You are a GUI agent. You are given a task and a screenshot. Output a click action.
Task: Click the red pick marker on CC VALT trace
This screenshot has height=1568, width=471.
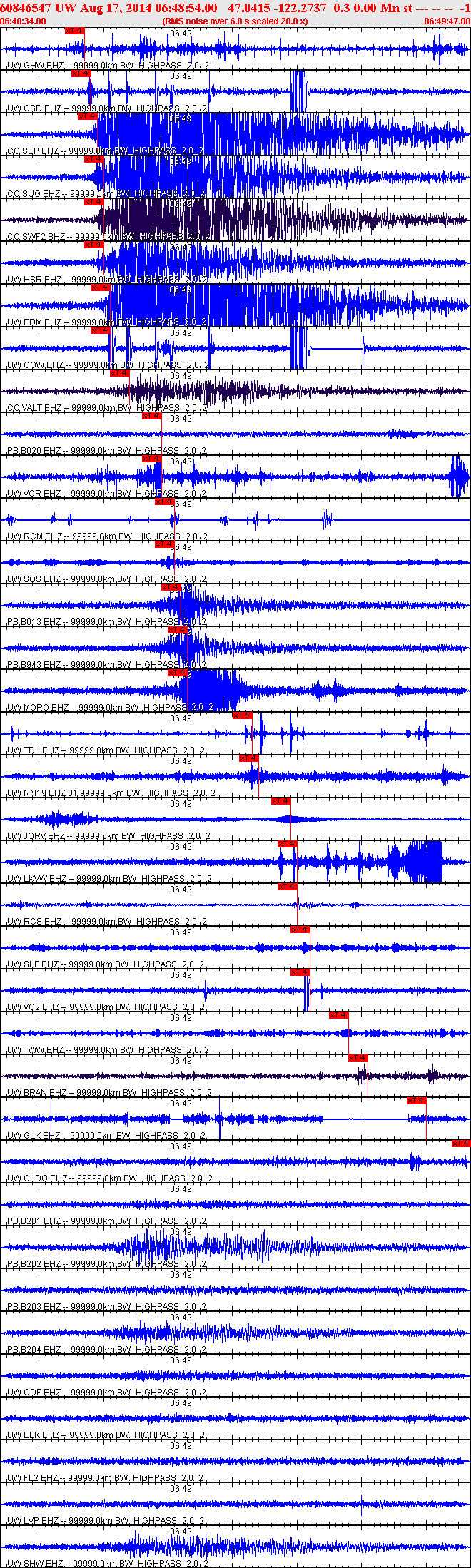pos(119,373)
